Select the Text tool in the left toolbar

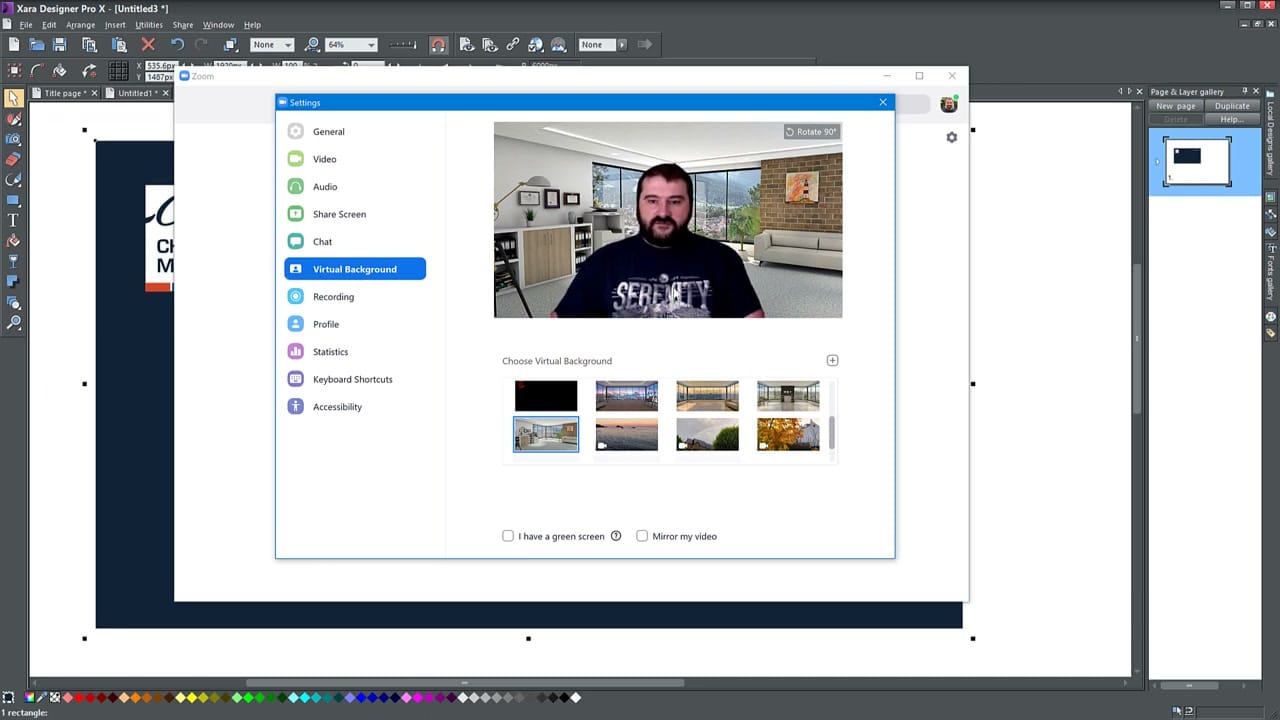pos(14,218)
